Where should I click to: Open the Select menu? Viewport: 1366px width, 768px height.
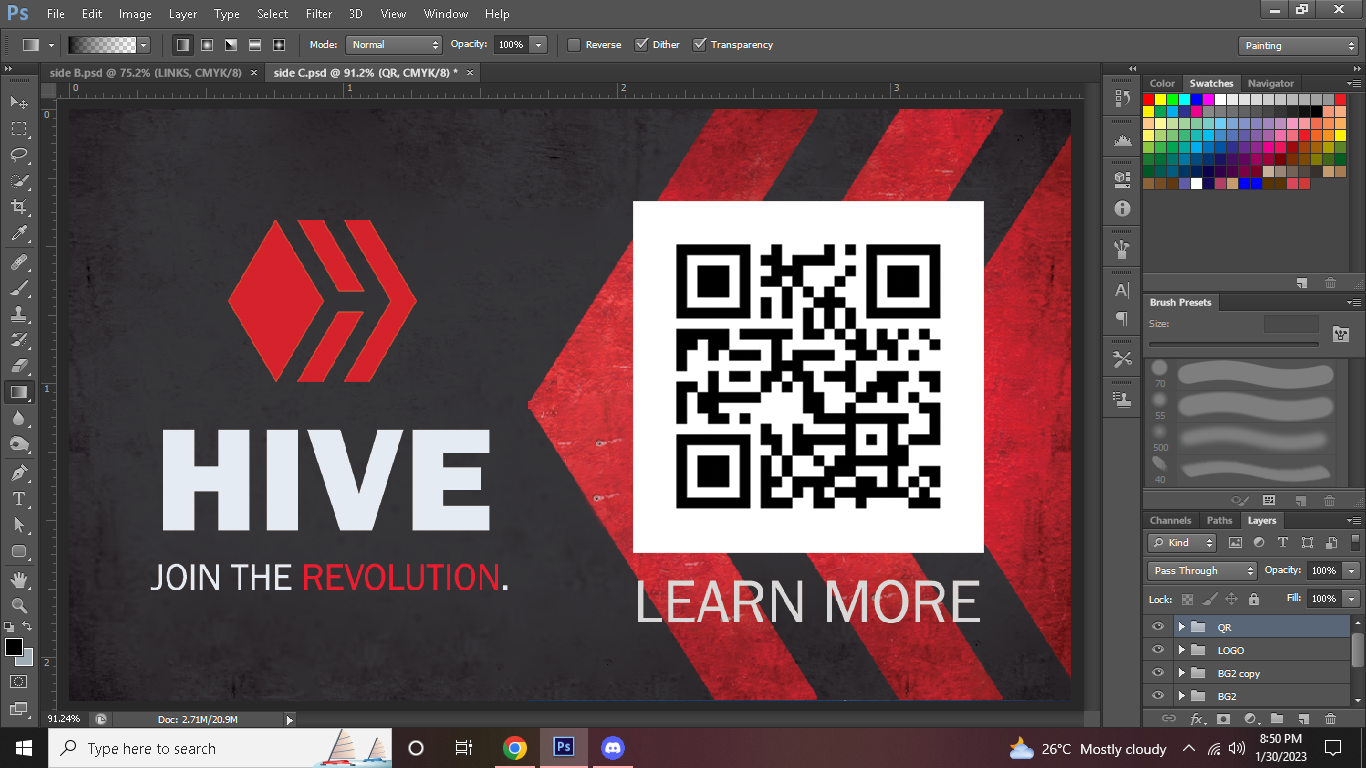click(272, 14)
